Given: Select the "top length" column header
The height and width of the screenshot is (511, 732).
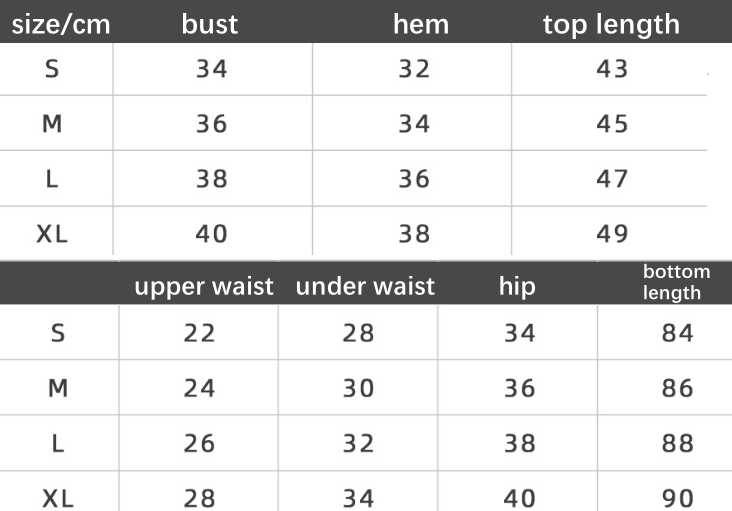Looking at the screenshot, I should tap(611, 24).
